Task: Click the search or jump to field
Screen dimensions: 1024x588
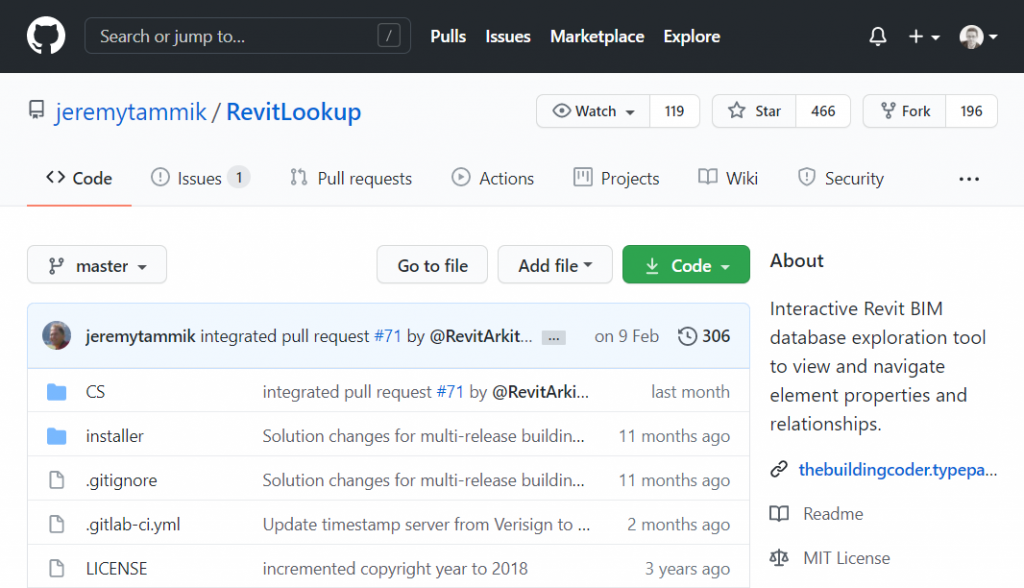Action: 247,35
